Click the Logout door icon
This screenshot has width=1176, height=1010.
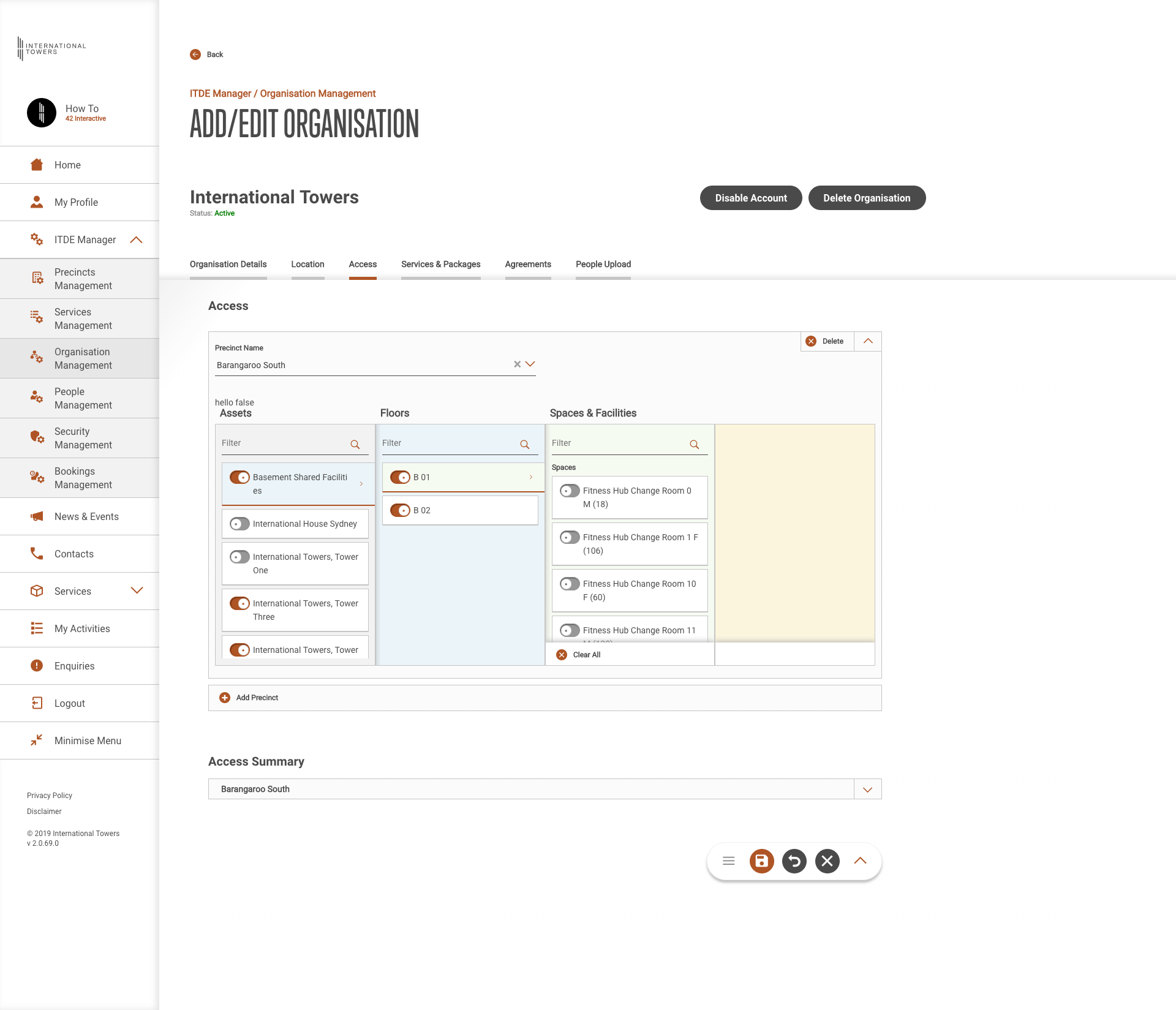point(37,703)
